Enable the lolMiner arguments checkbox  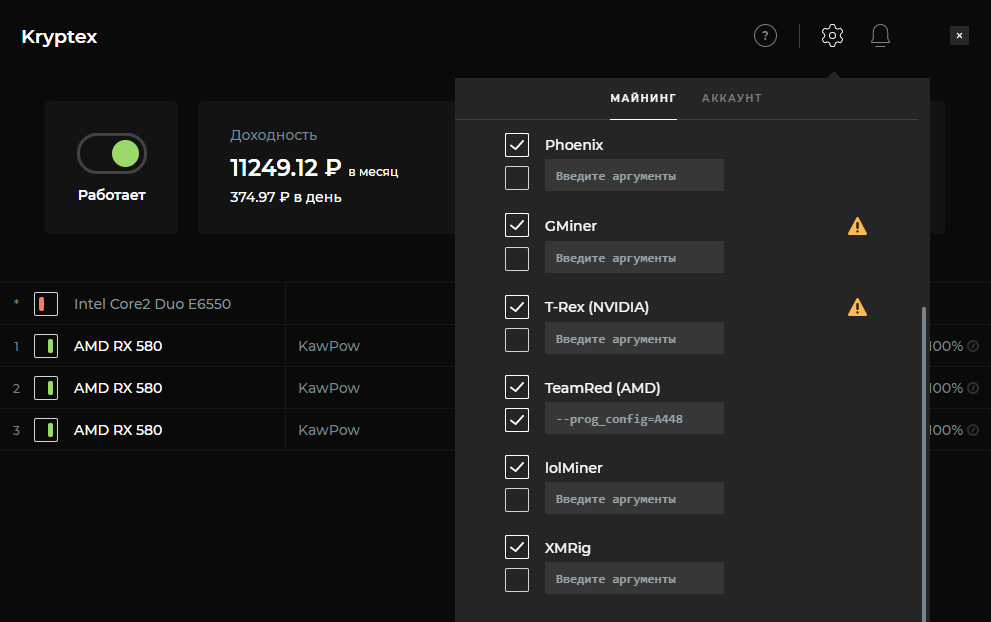tap(517, 499)
